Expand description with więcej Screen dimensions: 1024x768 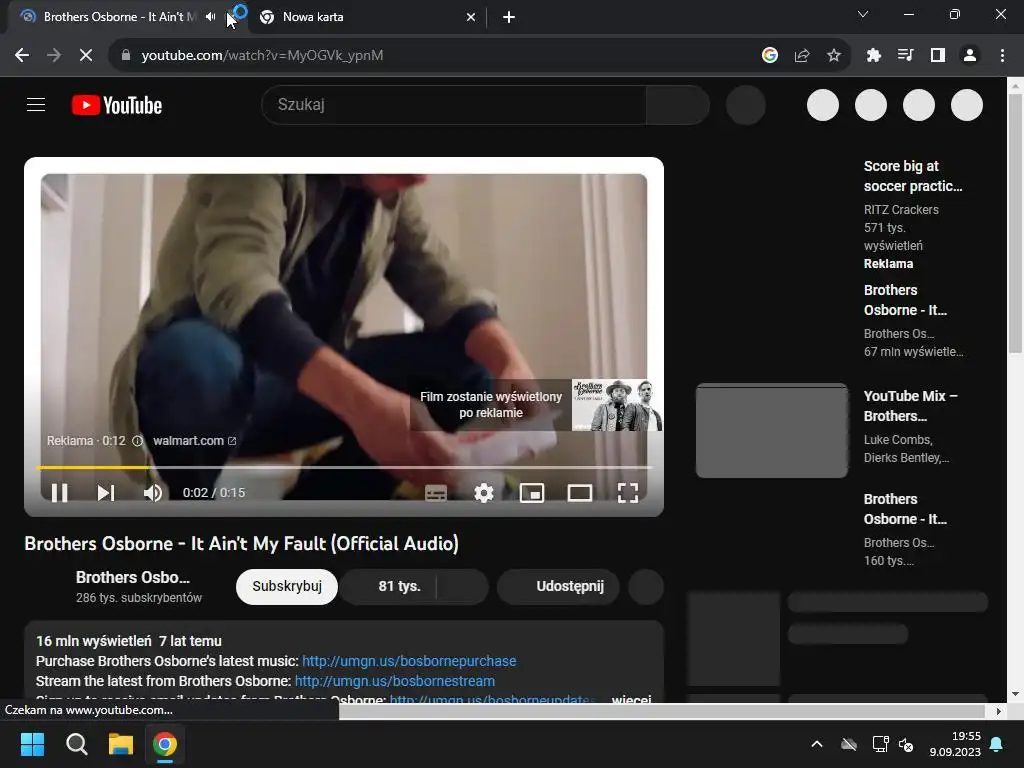coord(631,699)
